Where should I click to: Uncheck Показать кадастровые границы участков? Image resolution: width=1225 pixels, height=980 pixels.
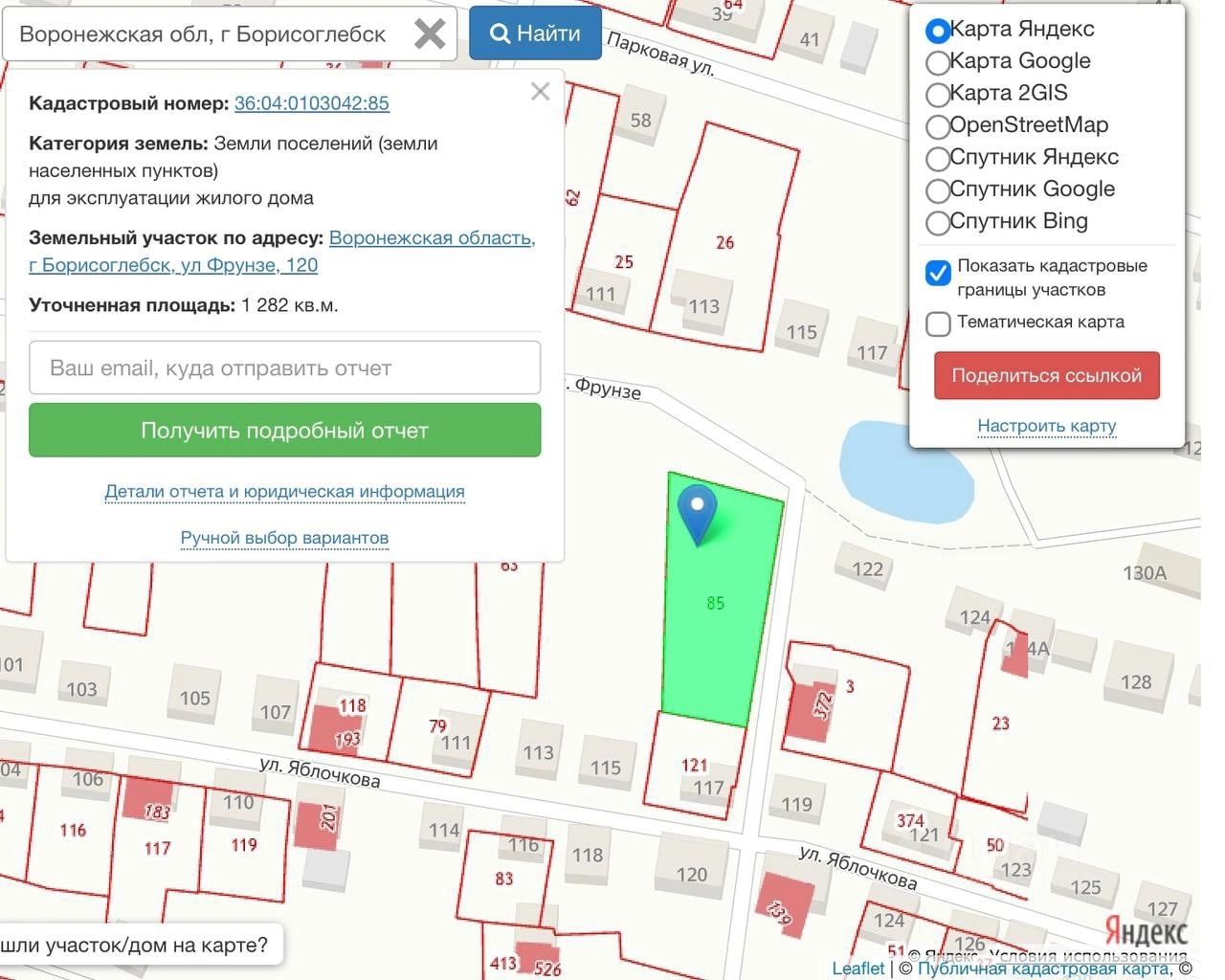pyautogui.click(x=938, y=273)
